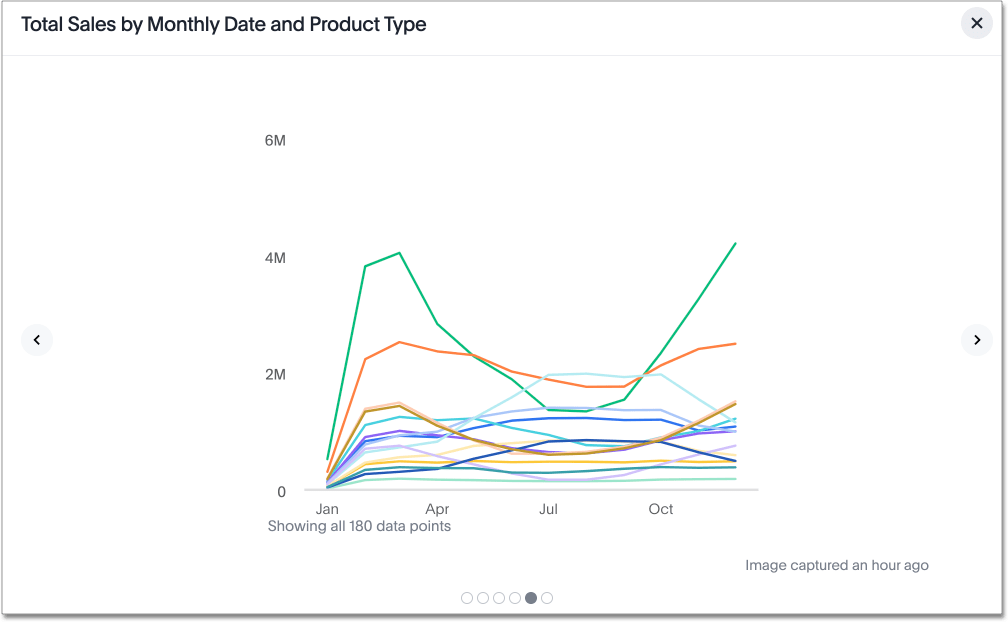Click the Oct x-axis label
1008x622 pixels.
click(x=661, y=509)
